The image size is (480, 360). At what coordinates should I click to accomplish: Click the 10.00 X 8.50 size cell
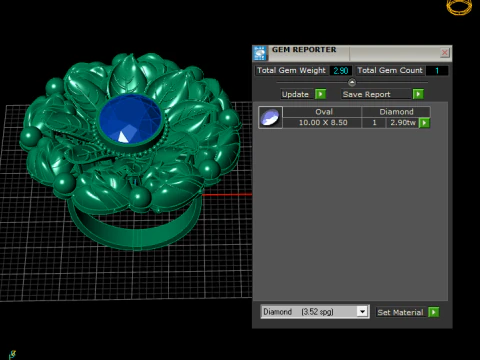(322, 123)
